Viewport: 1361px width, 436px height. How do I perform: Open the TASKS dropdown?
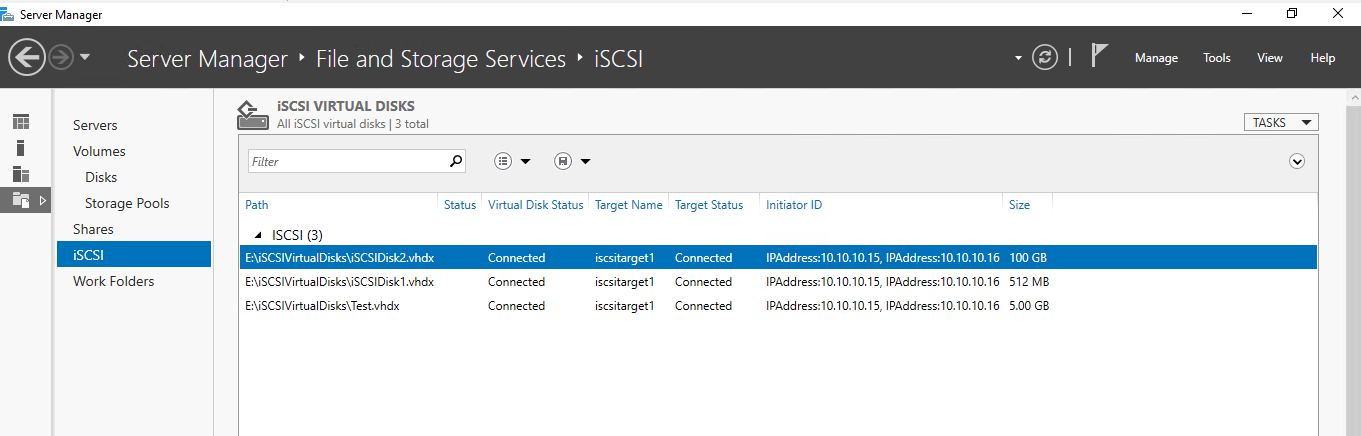click(1280, 122)
